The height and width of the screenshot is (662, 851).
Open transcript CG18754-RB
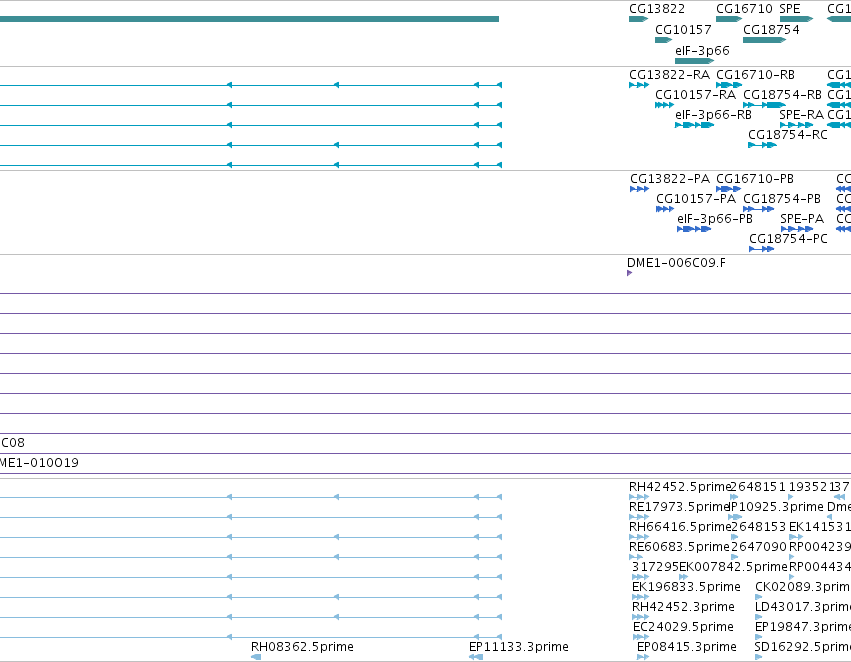(x=782, y=95)
